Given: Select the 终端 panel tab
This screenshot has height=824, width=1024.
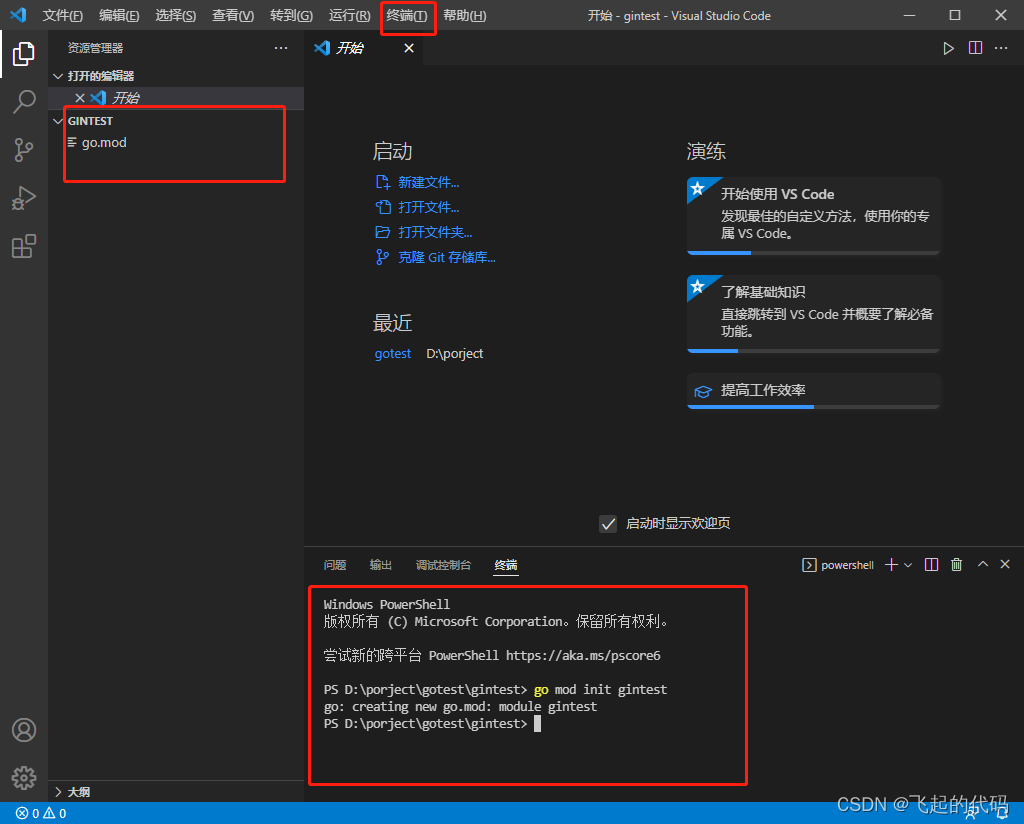Looking at the screenshot, I should click(x=506, y=565).
